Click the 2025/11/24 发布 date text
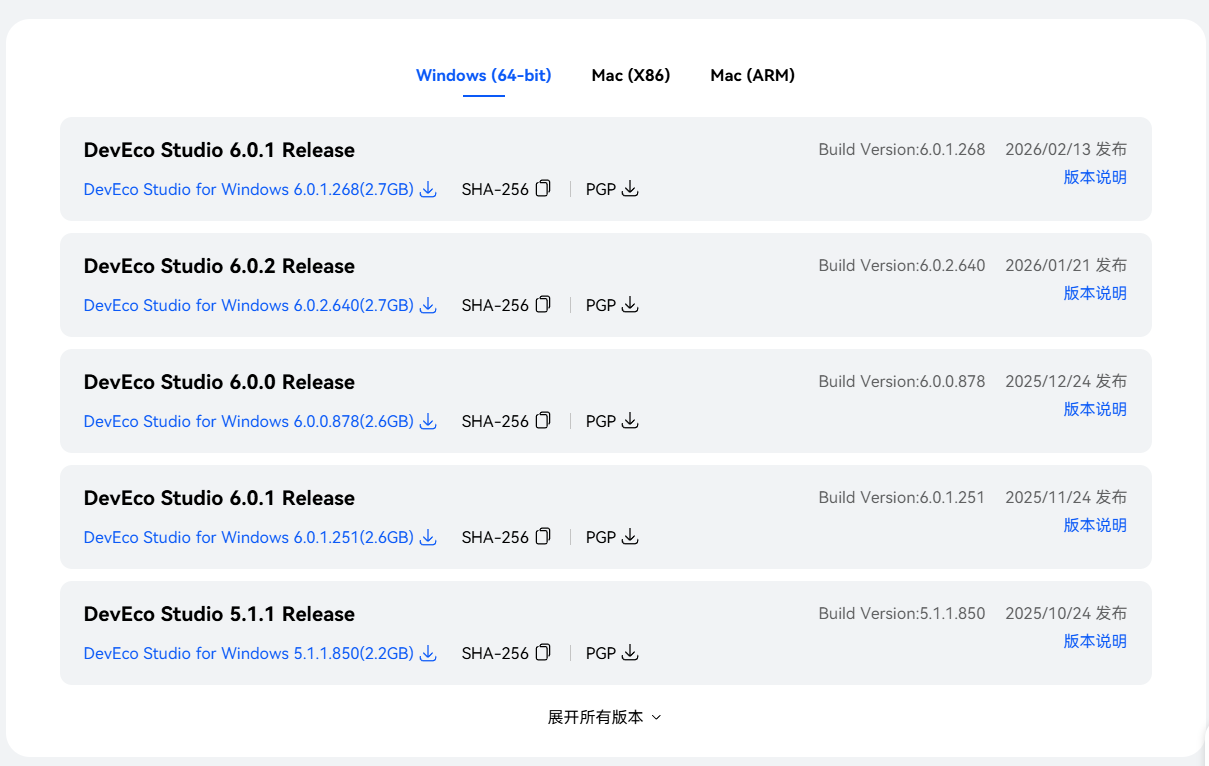The image size is (1209, 766). pos(1066,497)
